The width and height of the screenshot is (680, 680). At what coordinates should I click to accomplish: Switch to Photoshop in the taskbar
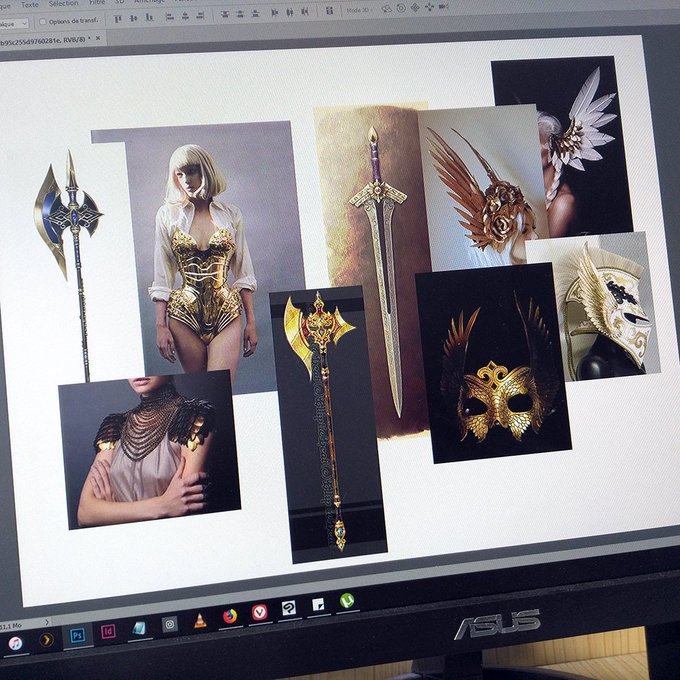[x=77, y=635]
